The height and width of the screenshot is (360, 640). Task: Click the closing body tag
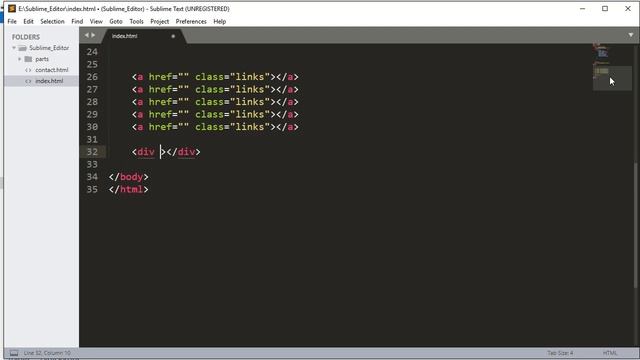[x=129, y=177]
